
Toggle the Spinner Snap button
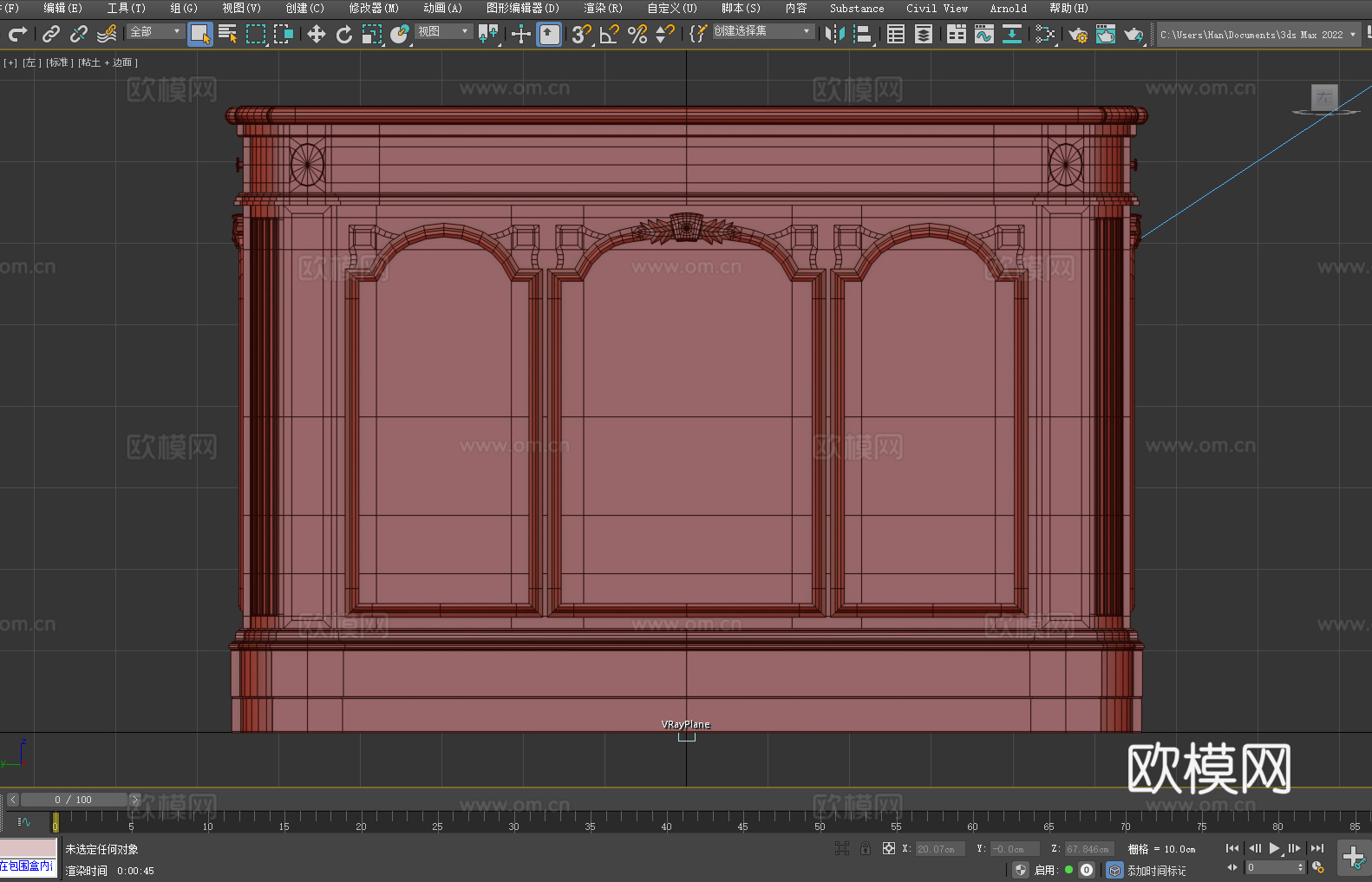pyautogui.click(x=665, y=34)
